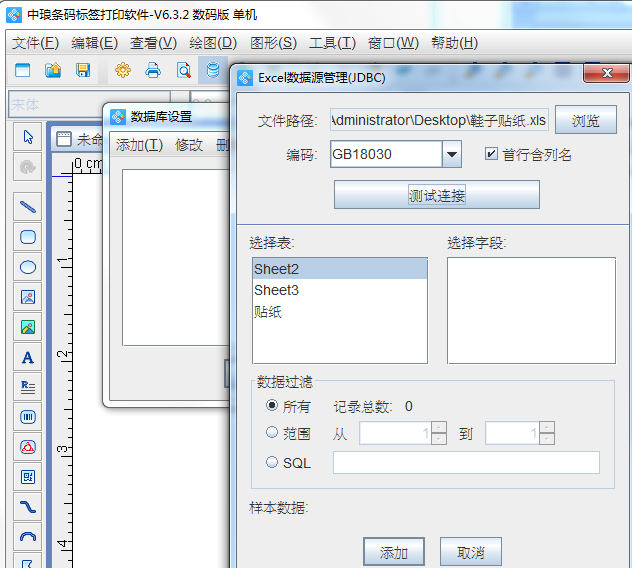
Task: Select the 范围 radio button
Action: pos(272,433)
